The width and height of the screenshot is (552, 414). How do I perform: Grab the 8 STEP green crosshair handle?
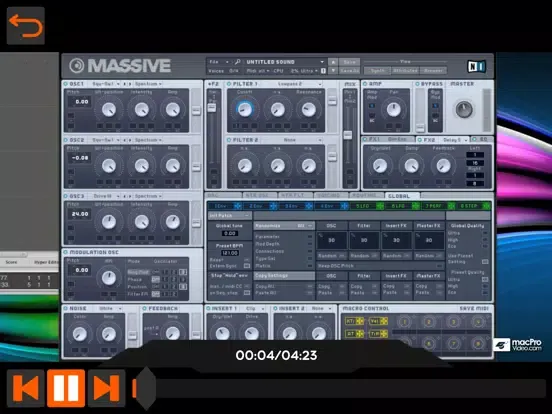coord(486,206)
